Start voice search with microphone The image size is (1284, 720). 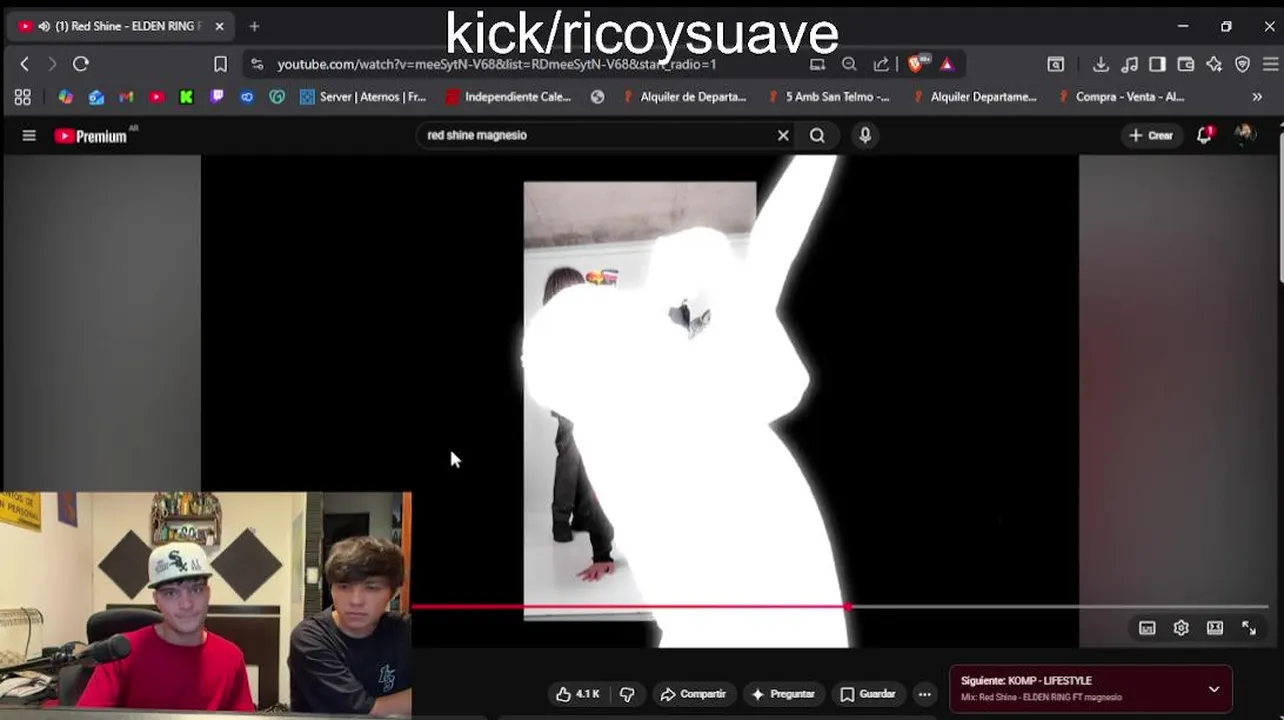pyautogui.click(x=865, y=135)
